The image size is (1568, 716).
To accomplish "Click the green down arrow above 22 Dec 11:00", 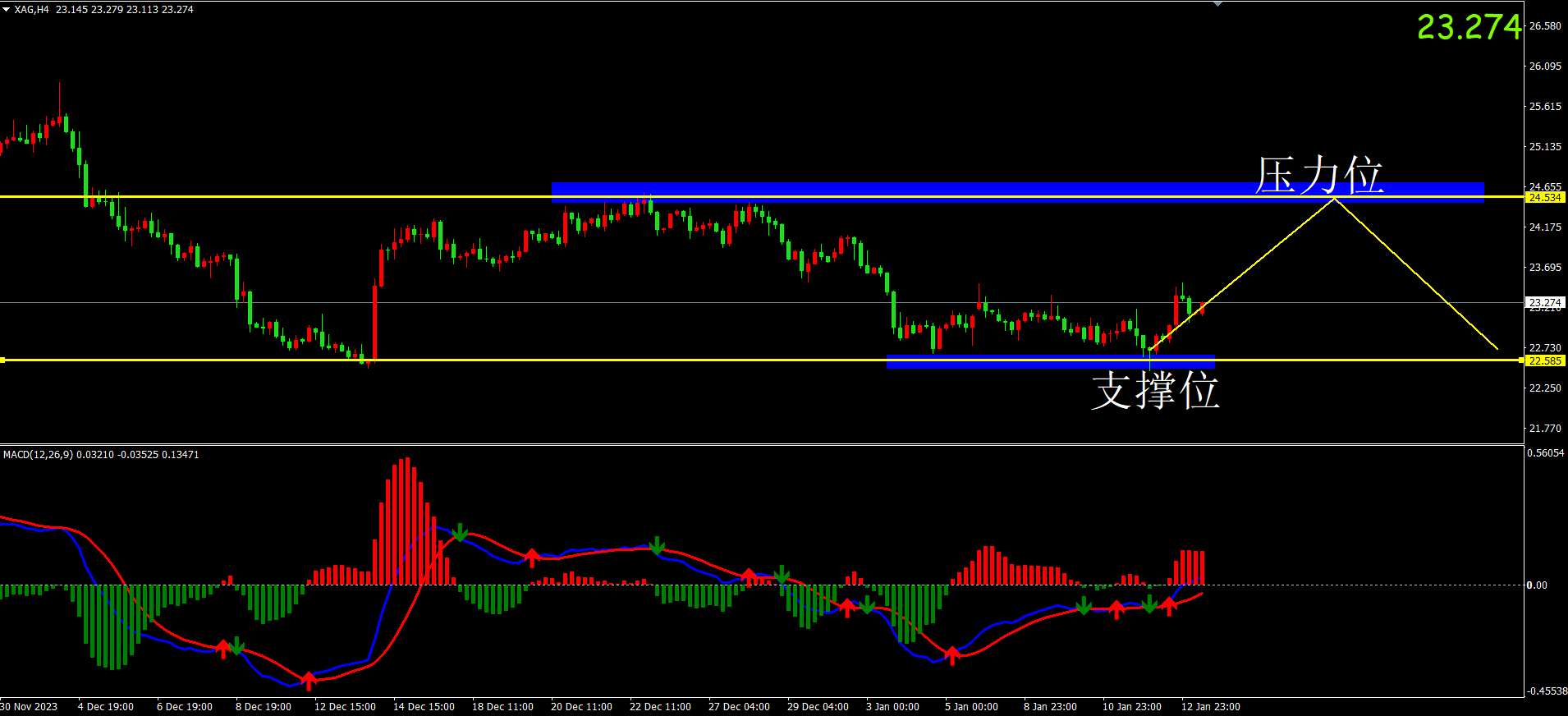I will click(657, 546).
